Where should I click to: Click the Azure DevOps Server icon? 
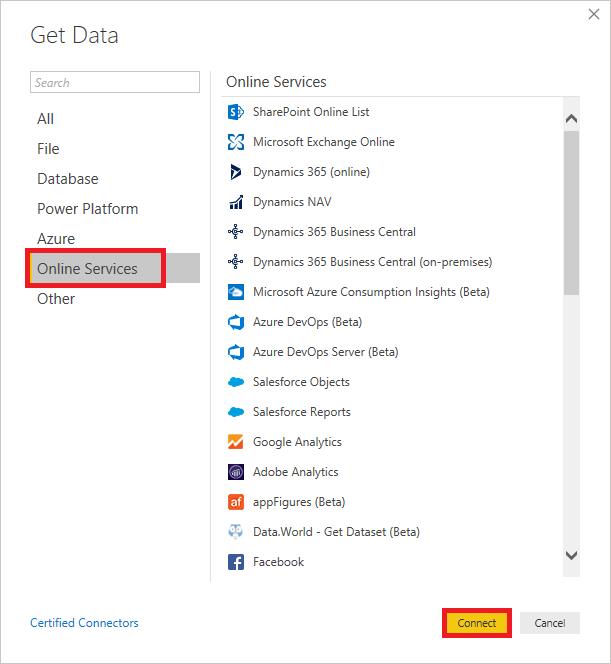(x=235, y=352)
